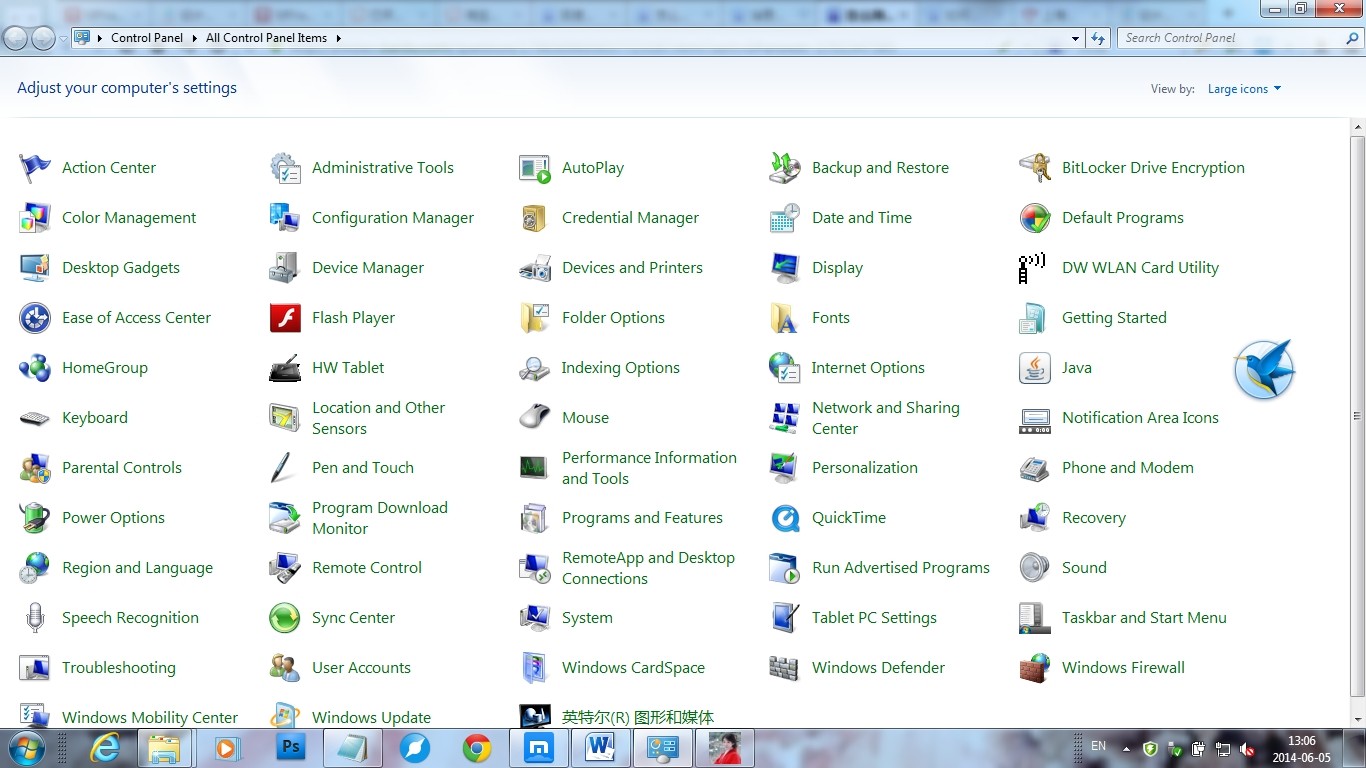Open Internet Explorer from taskbar
This screenshot has width=1366, height=768.
(105, 748)
